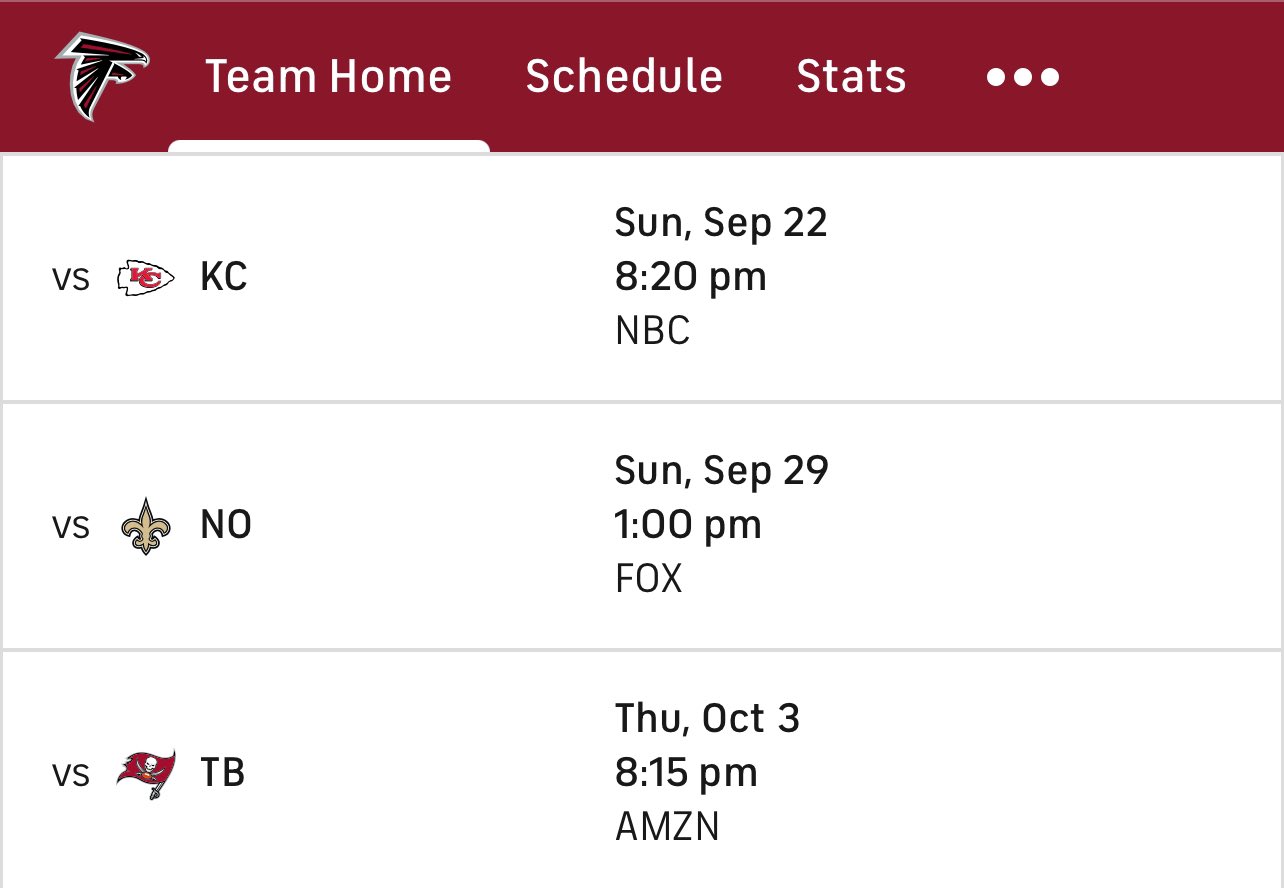
Task: Select the NO team abbreviation
Action: (226, 525)
